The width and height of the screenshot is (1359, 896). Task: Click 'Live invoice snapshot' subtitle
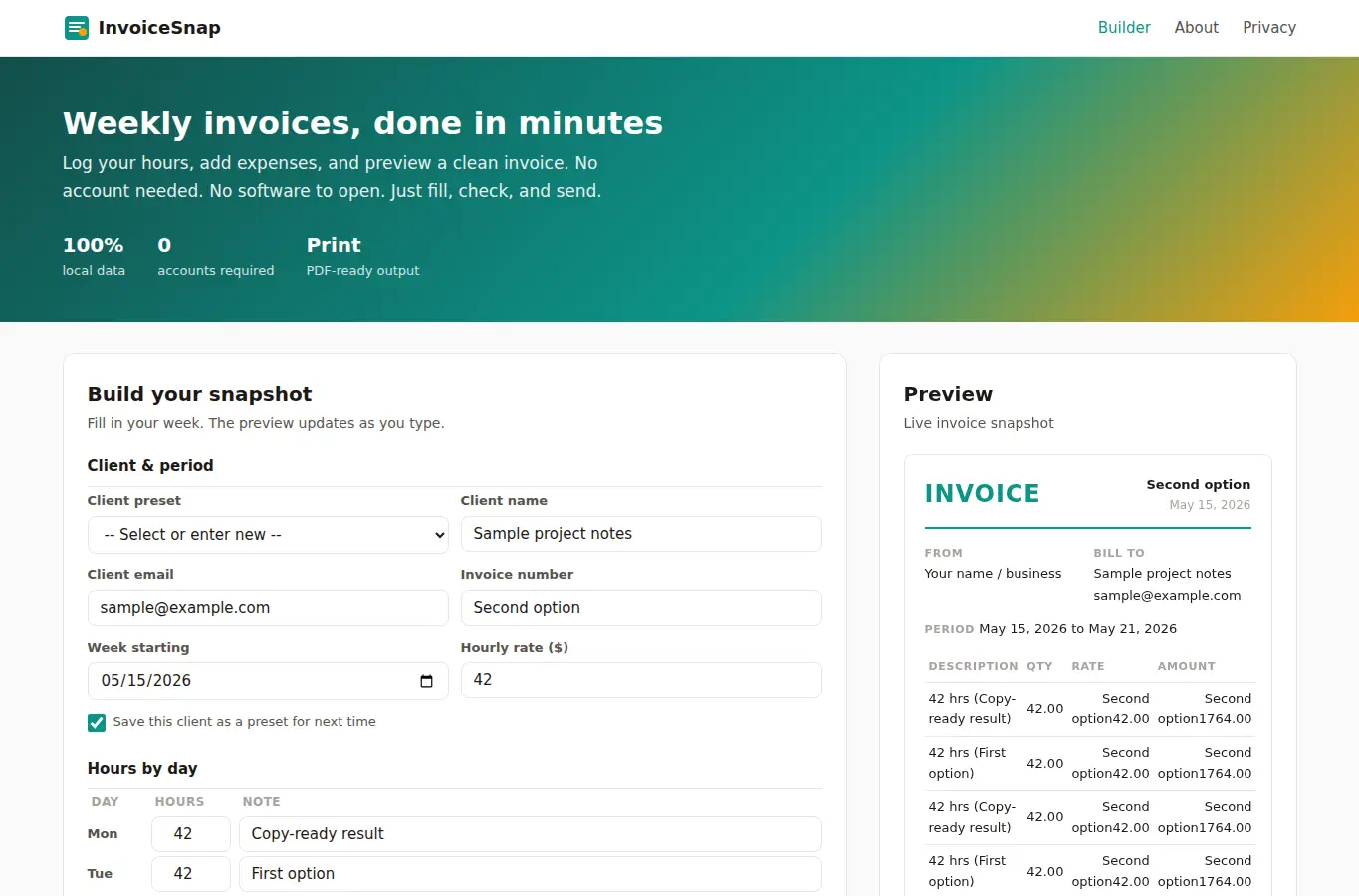(979, 423)
